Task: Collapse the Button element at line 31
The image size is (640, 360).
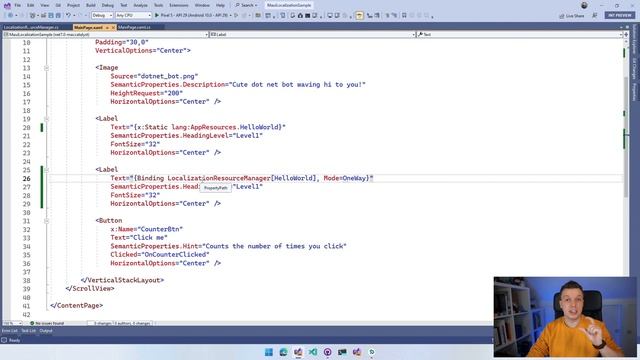Action: pyautogui.click(x=46, y=221)
